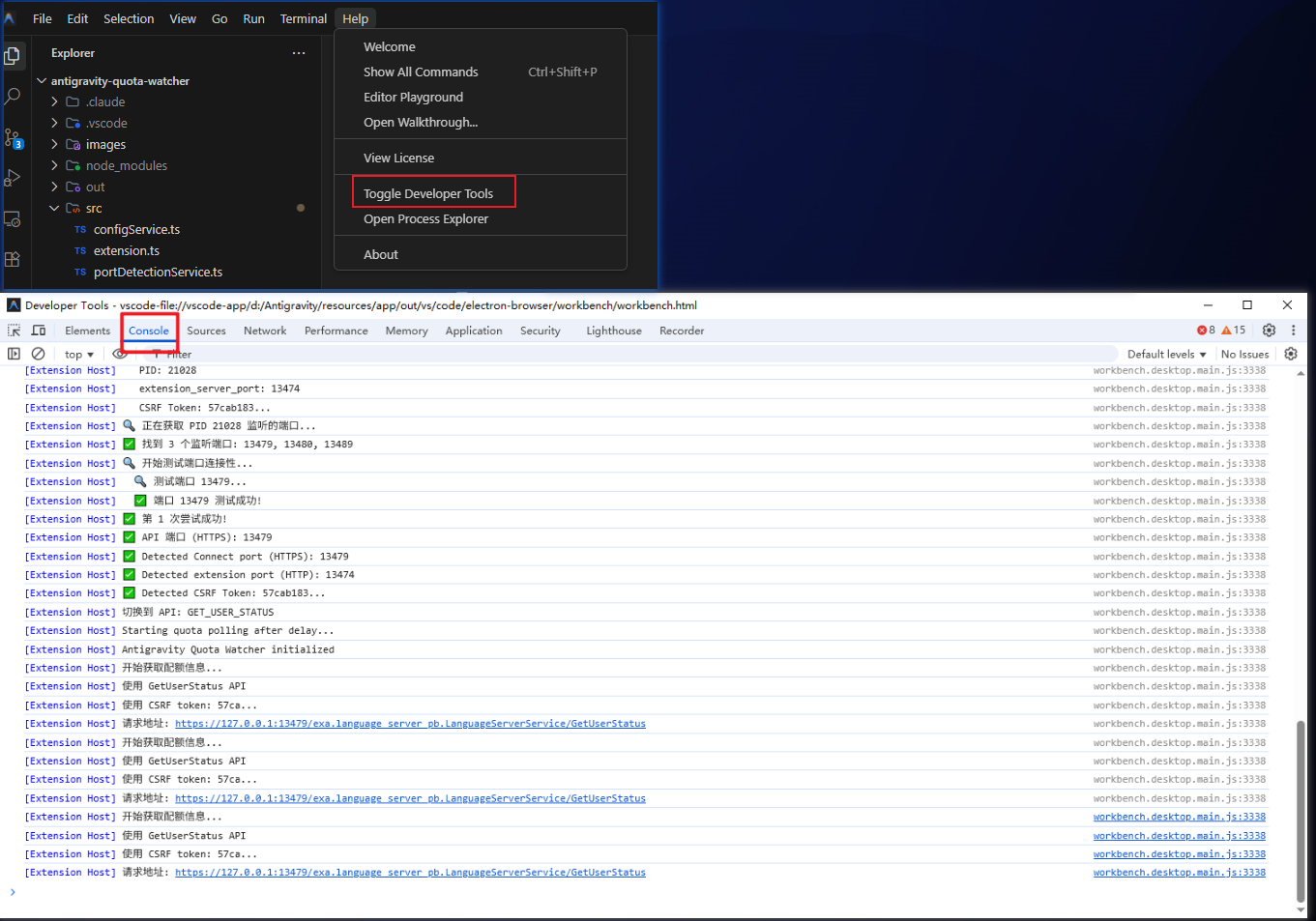This screenshot has width=1316, height=921.
Task: Open console settings gear next to No Issues
Action: 1291,354
